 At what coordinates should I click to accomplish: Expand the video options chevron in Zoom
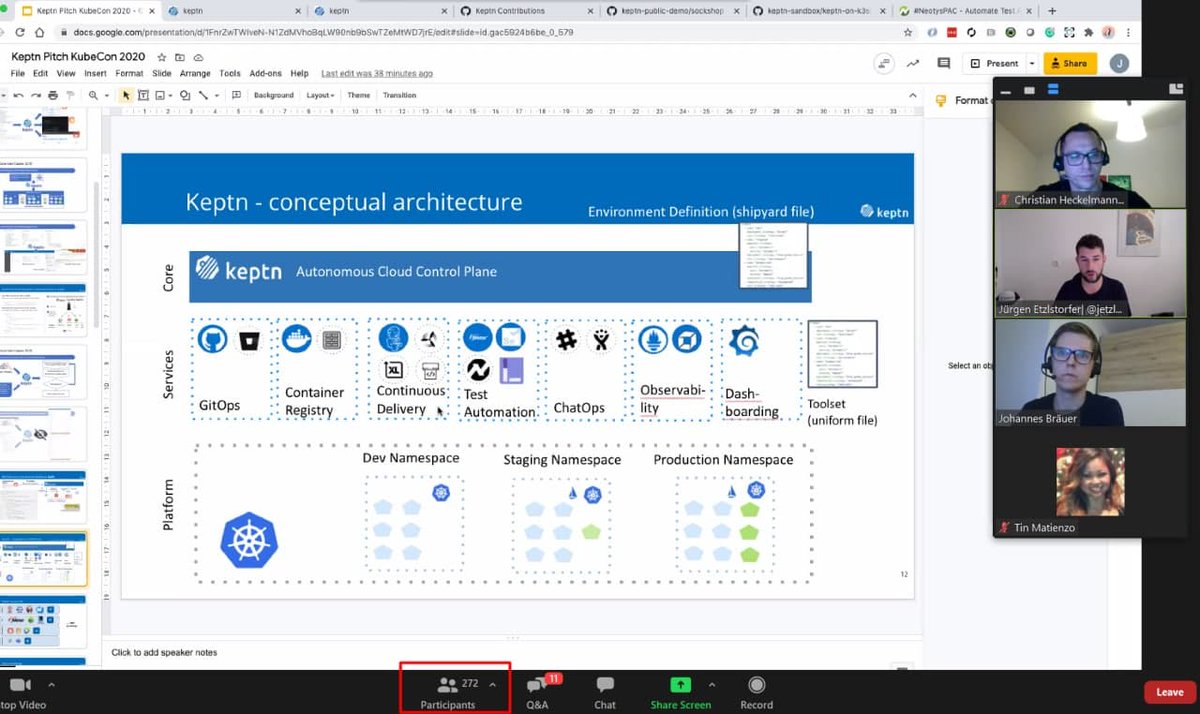tap(51, 685)
